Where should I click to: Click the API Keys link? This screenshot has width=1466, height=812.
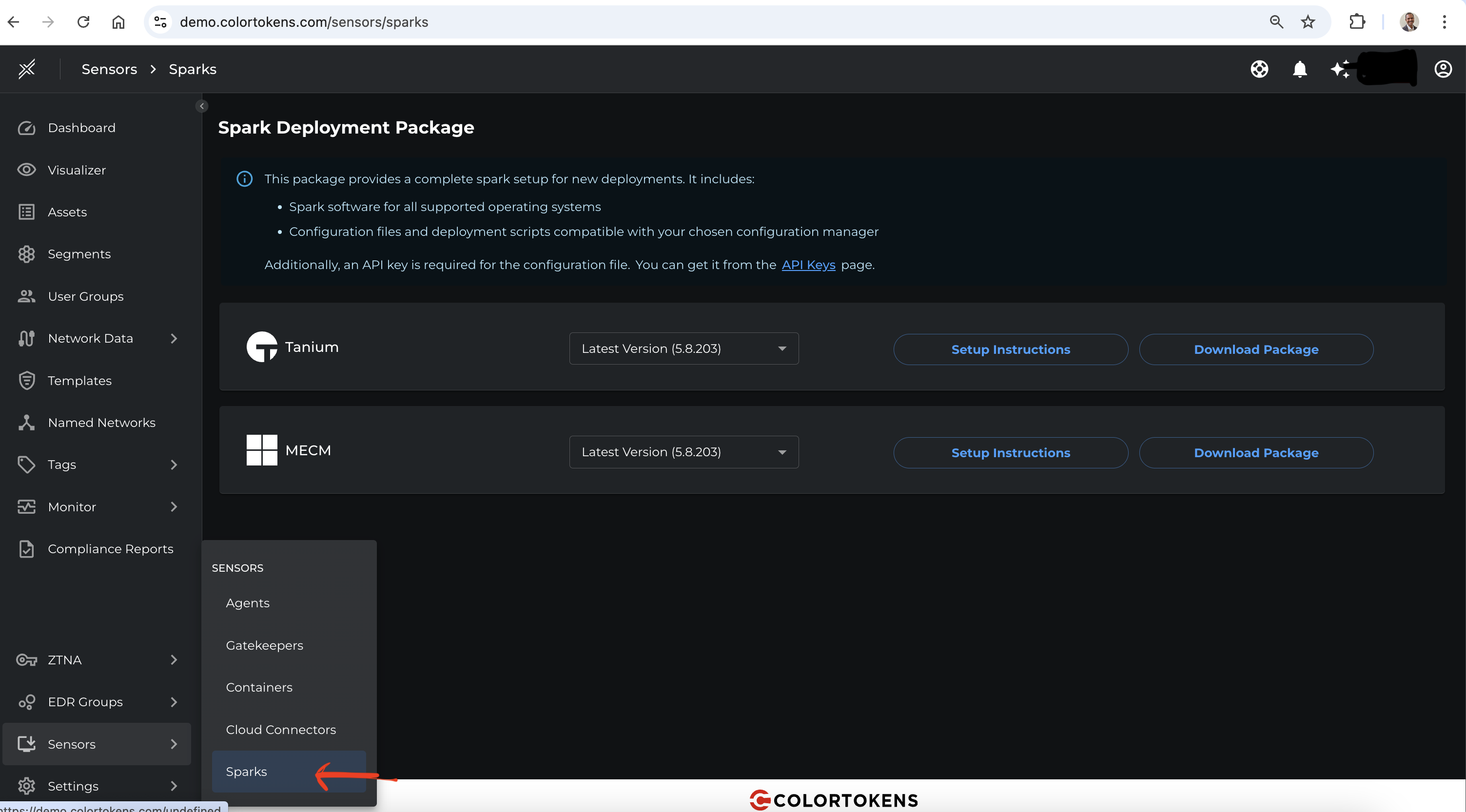click(807, 265)
